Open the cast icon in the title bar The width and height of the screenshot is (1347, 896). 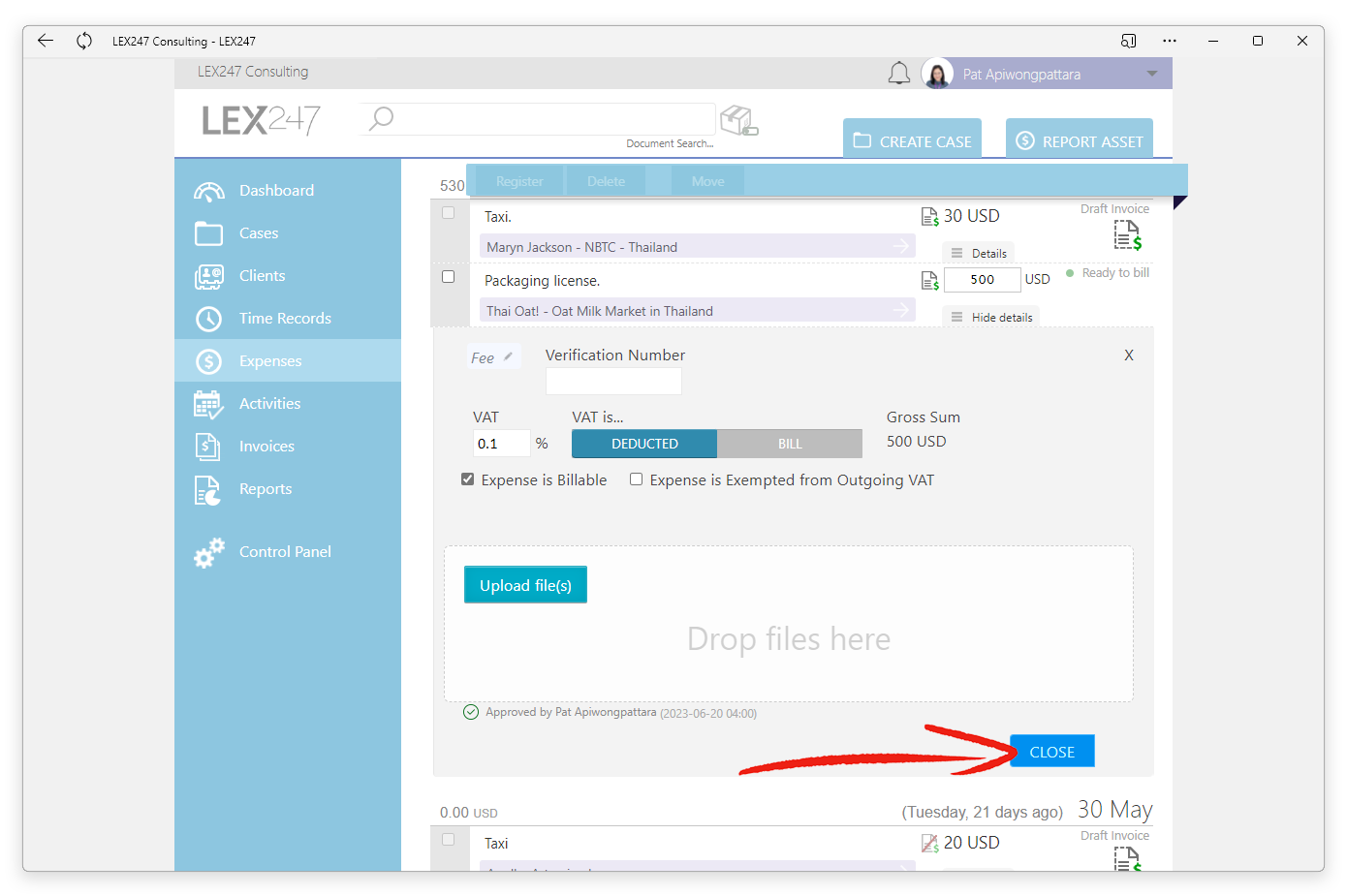(1128, 41)
